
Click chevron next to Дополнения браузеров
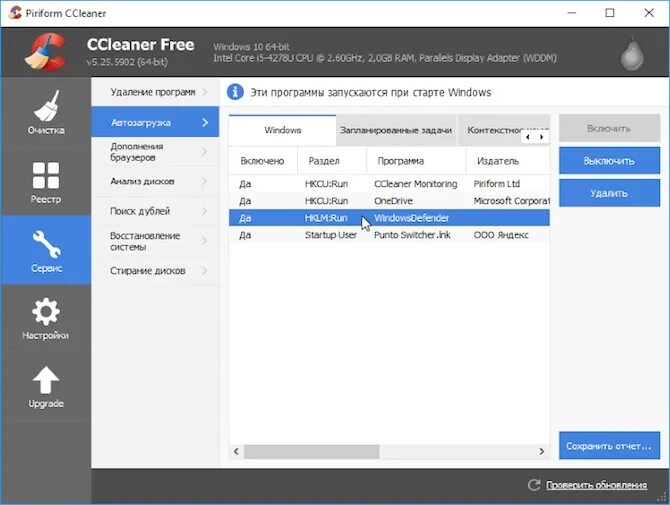tap(205, 152)
